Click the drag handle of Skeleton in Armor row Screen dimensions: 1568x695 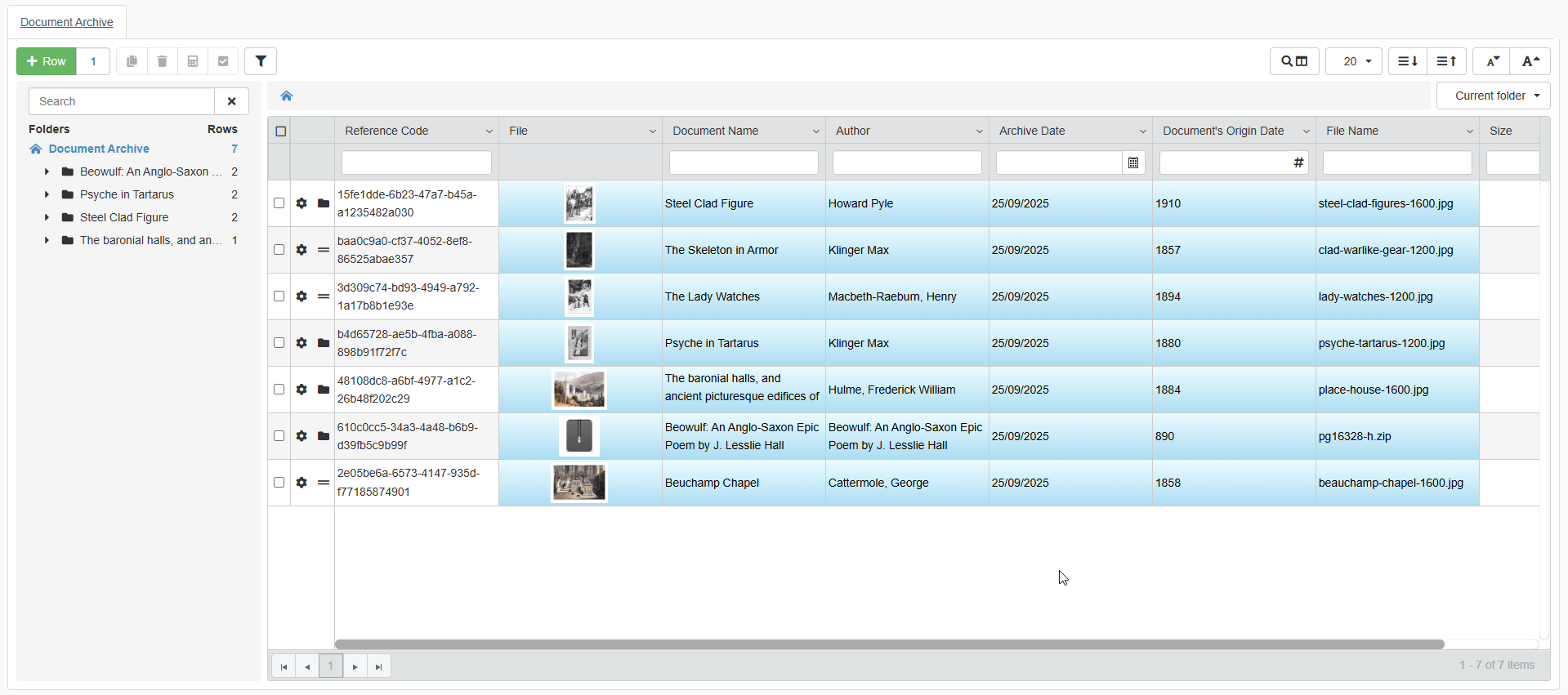(324, 250)
